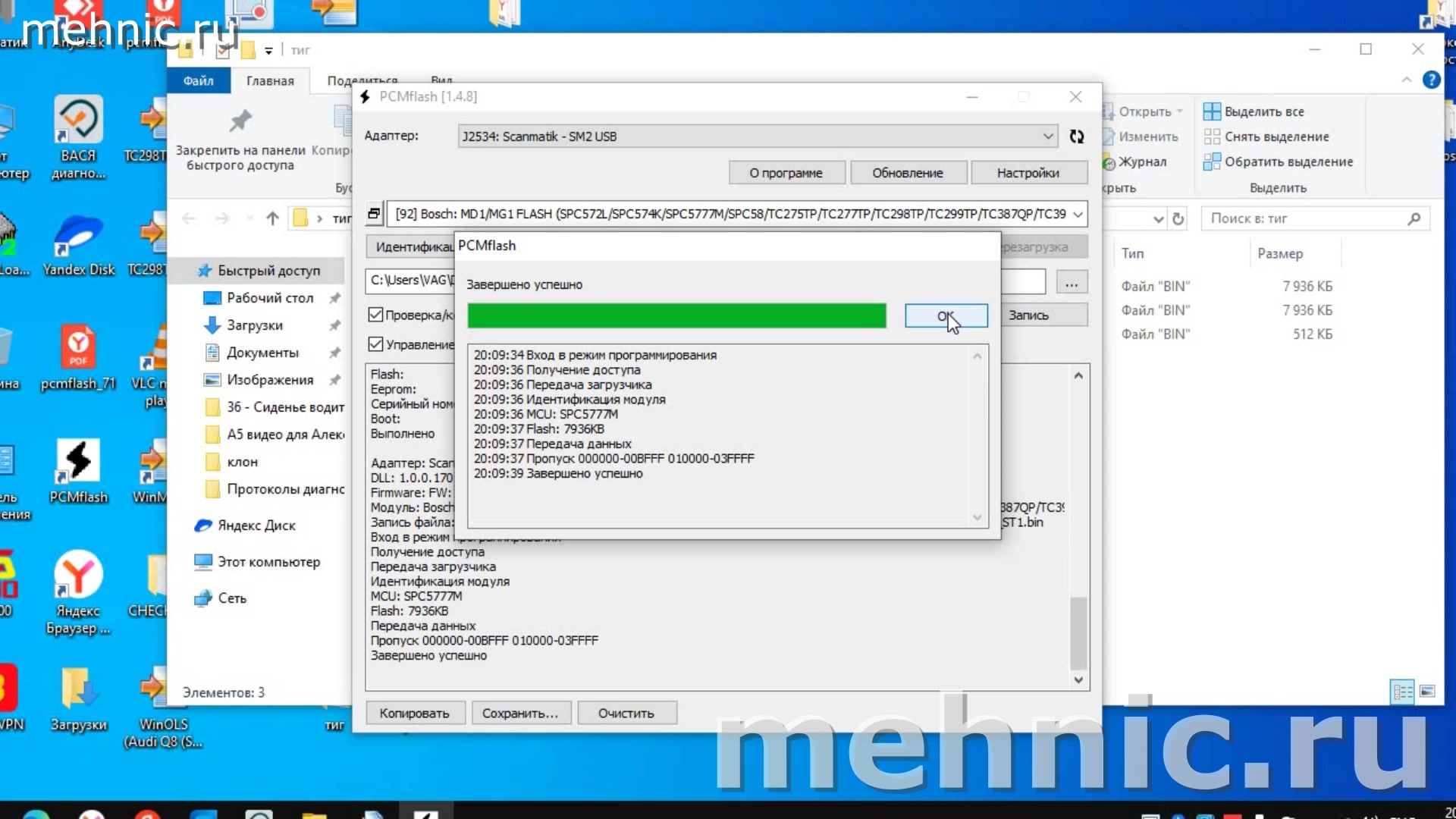Open Изображения in Explorer sidebar
Viewport: 1456px width, 819px height.
(270, 380)
